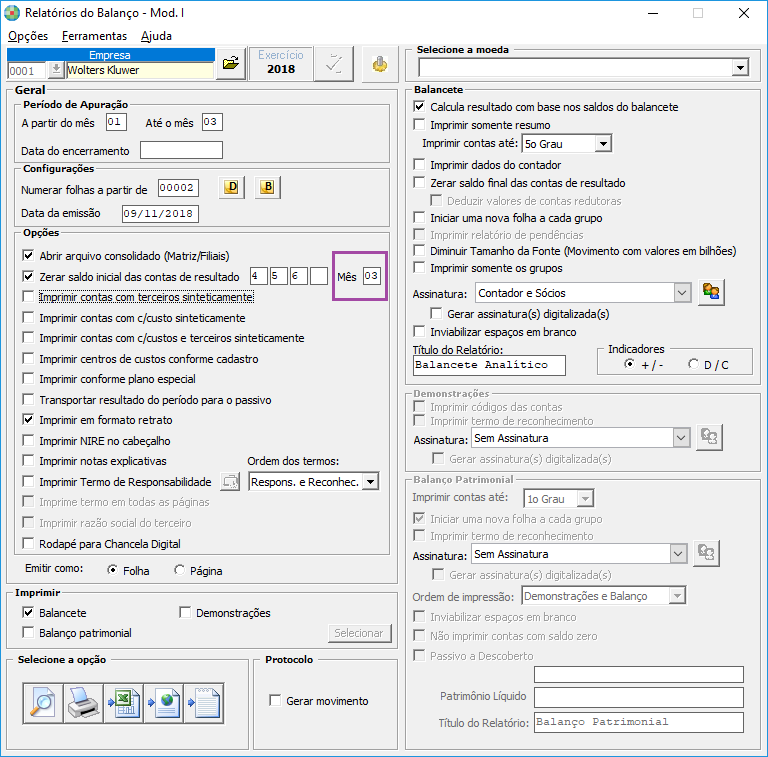This screenshot has height=757, width=768.
Task: Toggle Zerar saldo inicial das contas de resultado
Action: point(28,277)
